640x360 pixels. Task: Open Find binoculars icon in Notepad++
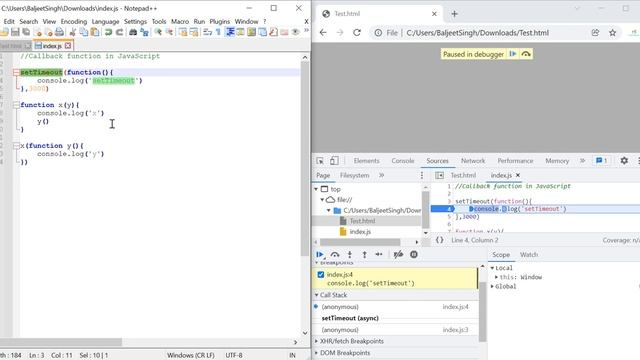point(133,32)
